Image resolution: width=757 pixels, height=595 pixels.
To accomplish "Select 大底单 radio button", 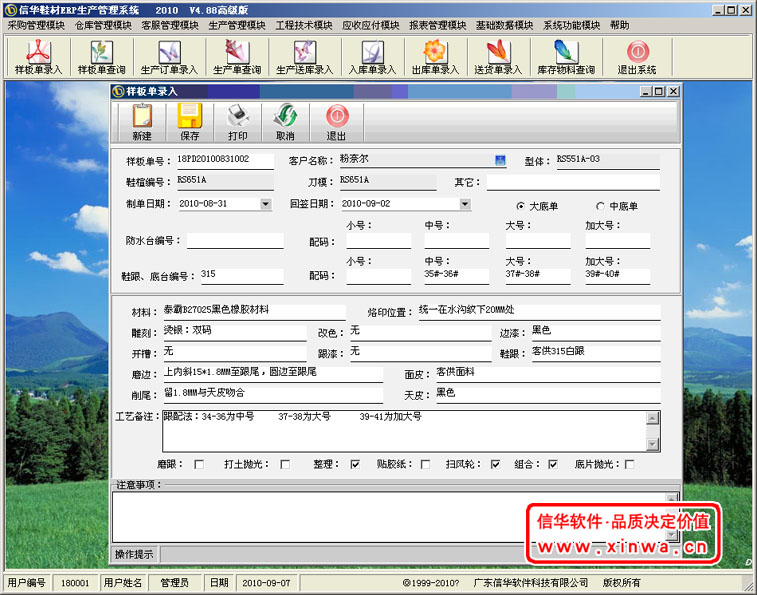I will pos(520,206).
